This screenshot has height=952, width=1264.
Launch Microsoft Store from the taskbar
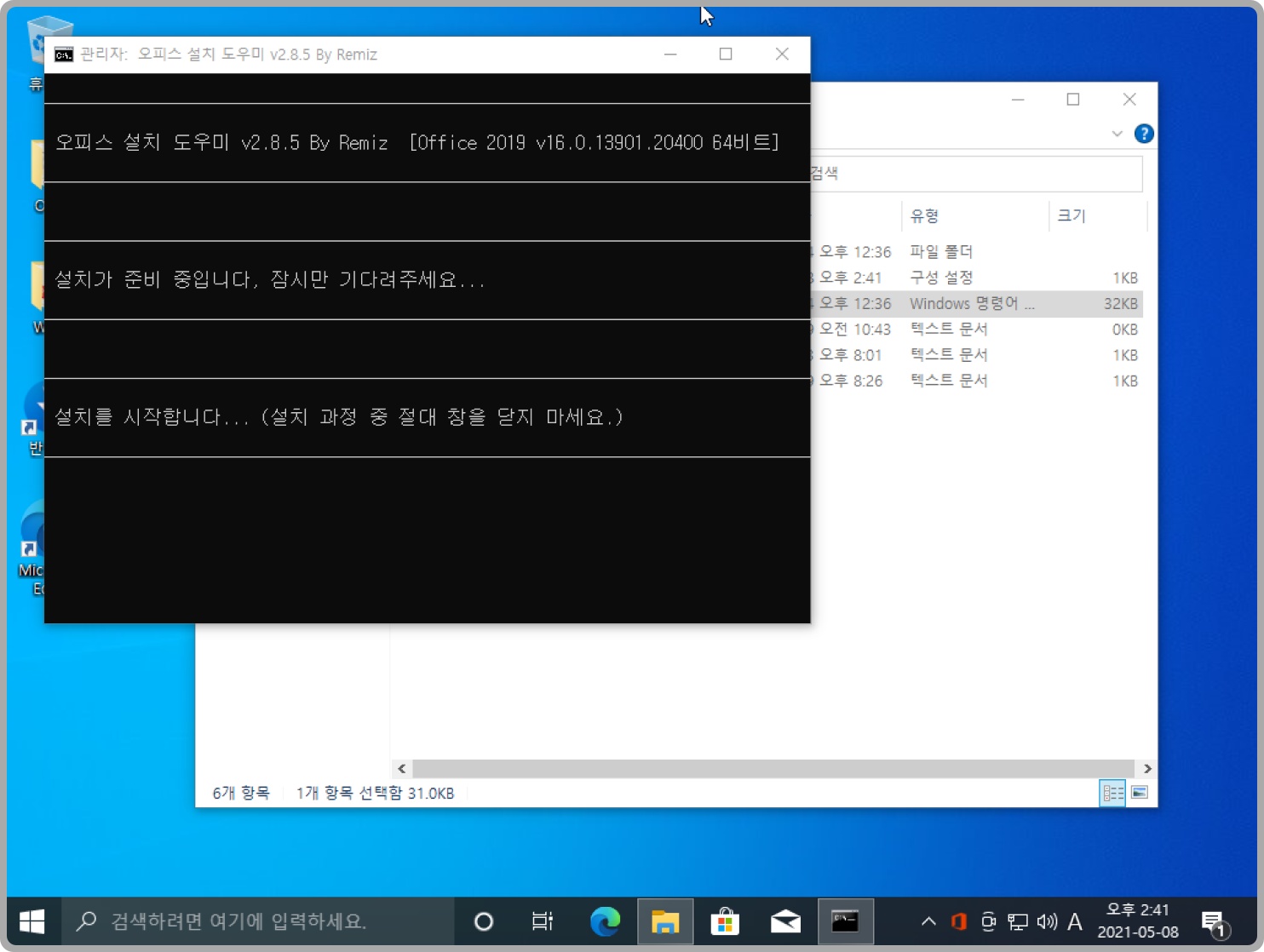(725, 921)
